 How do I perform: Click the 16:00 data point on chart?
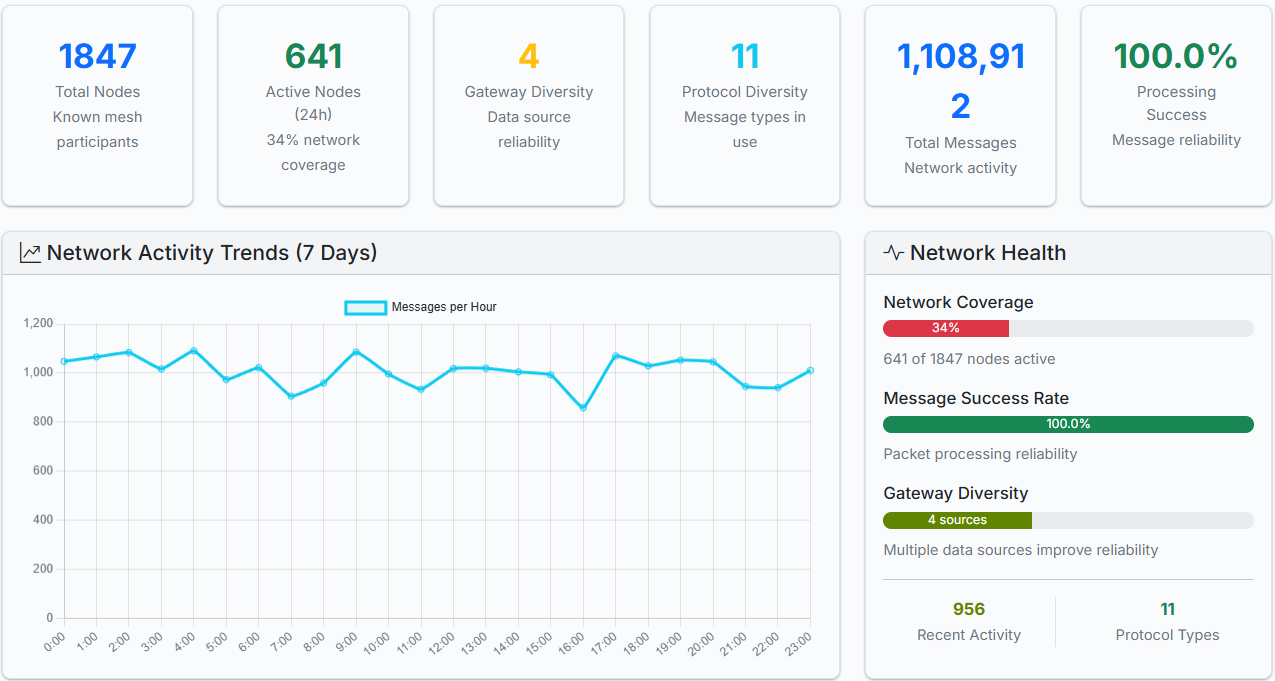[583, 408]
